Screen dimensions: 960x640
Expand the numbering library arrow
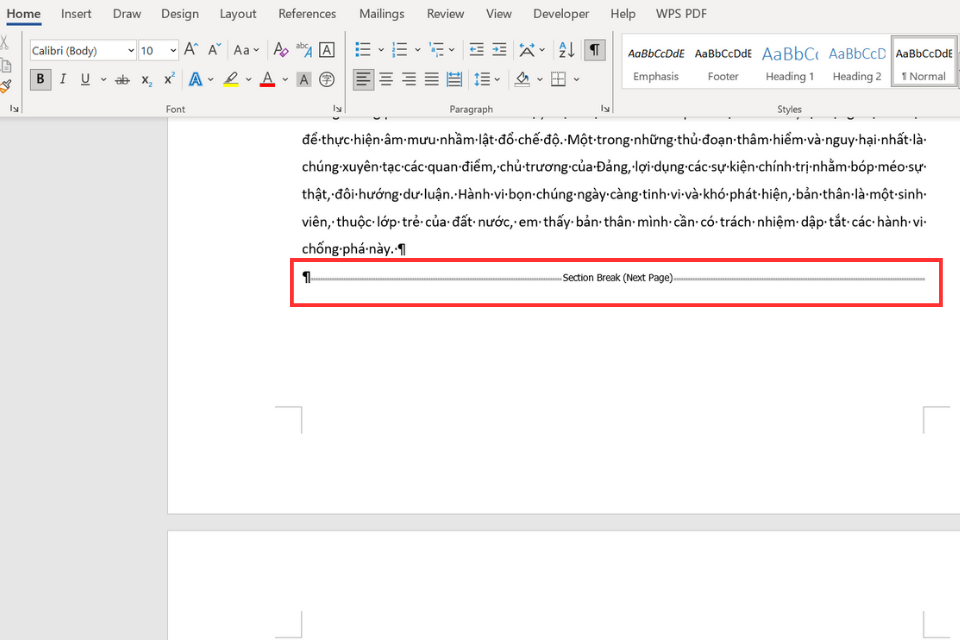[417, 50]
